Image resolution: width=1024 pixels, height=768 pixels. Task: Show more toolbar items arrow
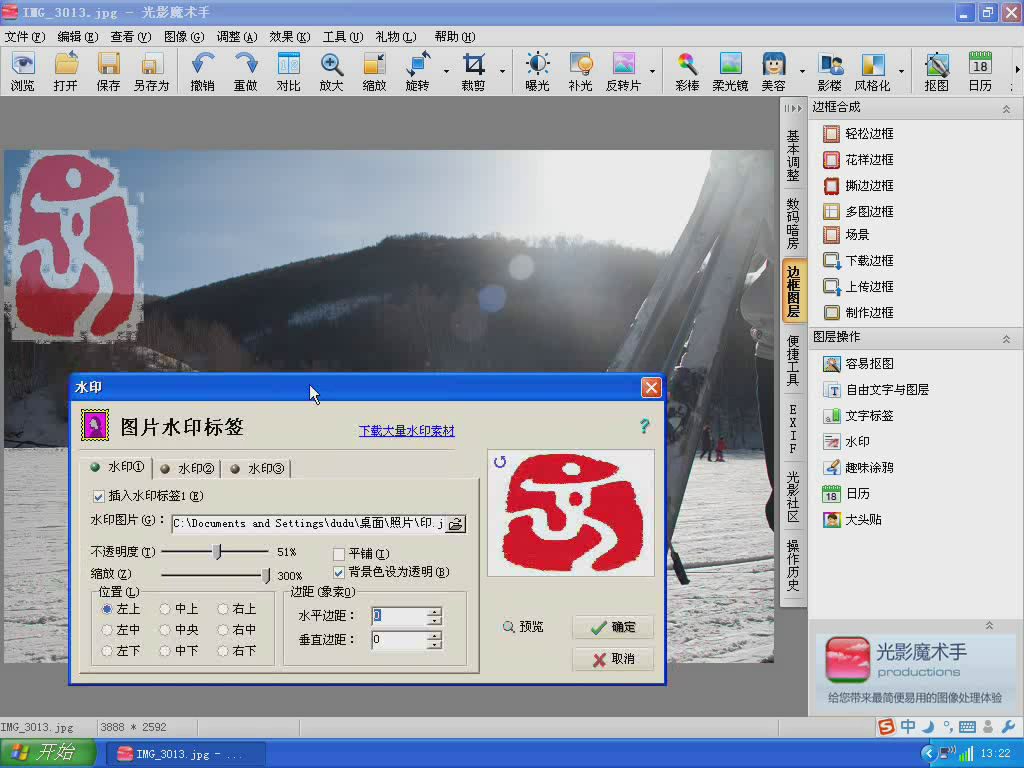click(x=1017, y=69)
